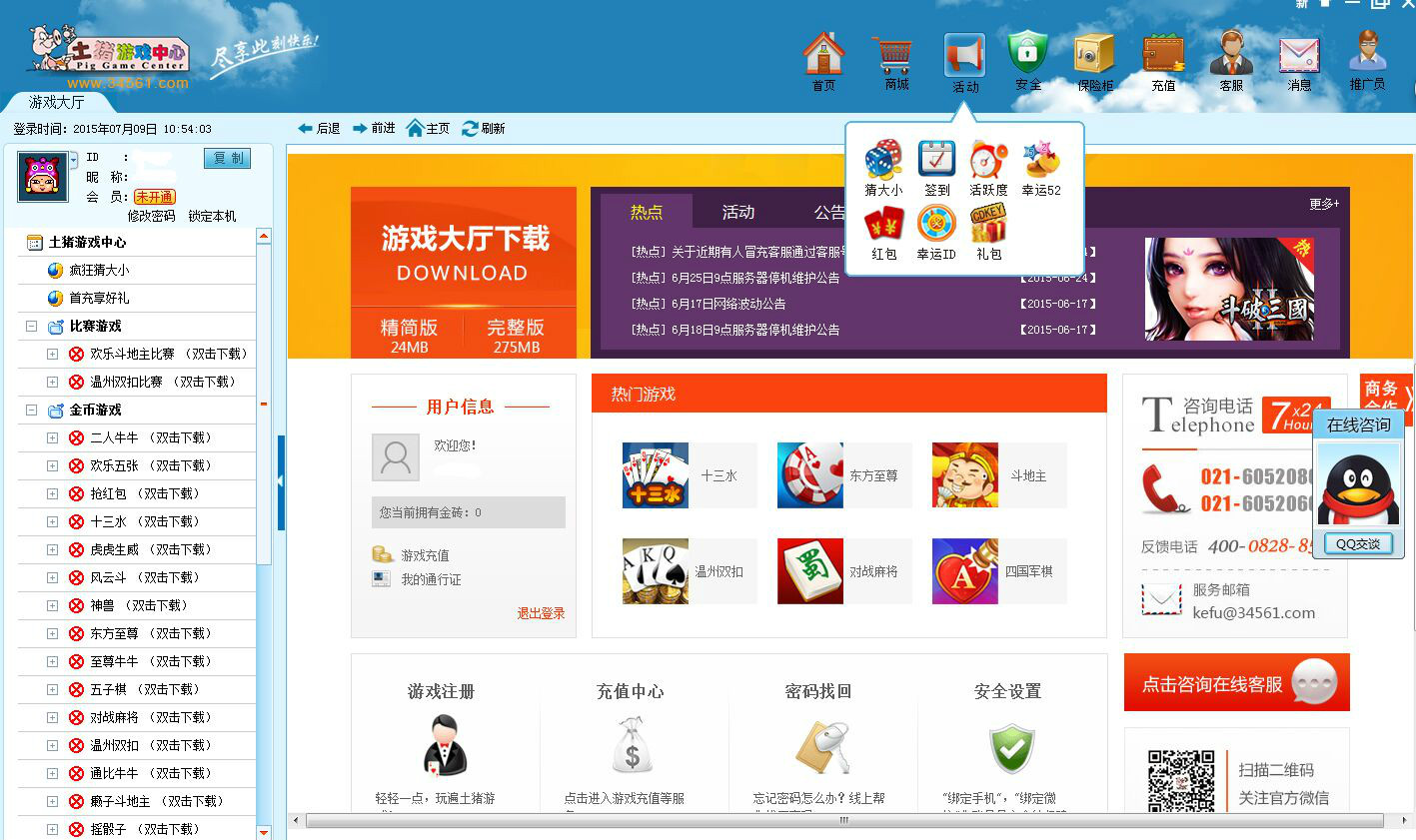Viewport: 1416px width, 840px height.
Task: Open the 十三水 game thumbnail
Action: pyautogui.click(x=656, y=475)
